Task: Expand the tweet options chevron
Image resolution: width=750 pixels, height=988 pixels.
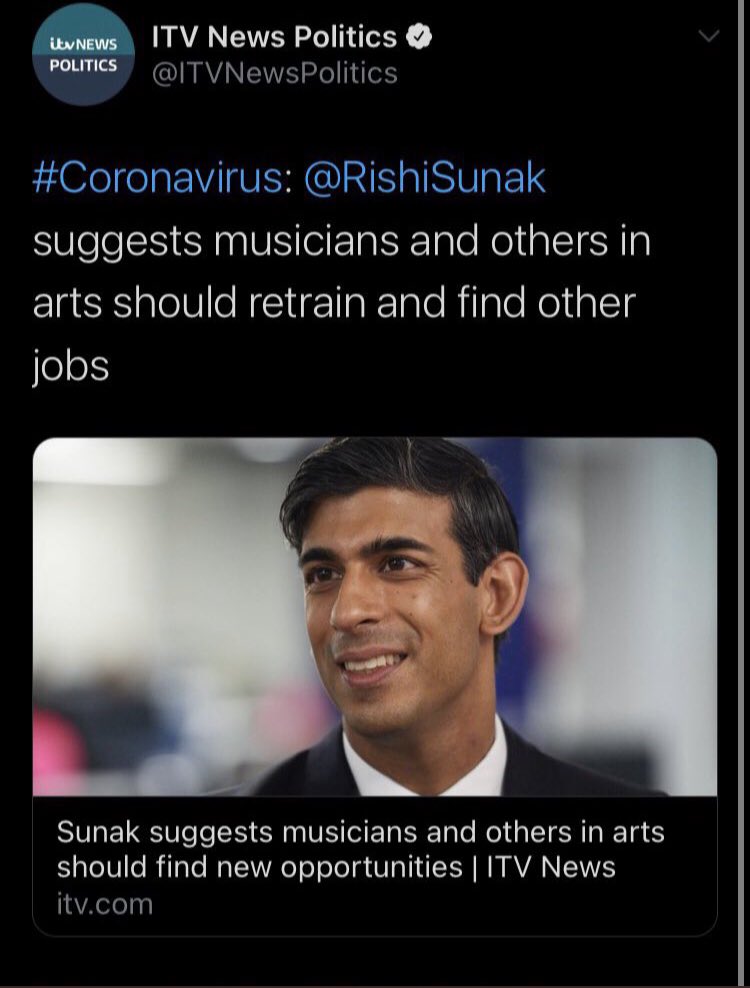Action: 707,37
